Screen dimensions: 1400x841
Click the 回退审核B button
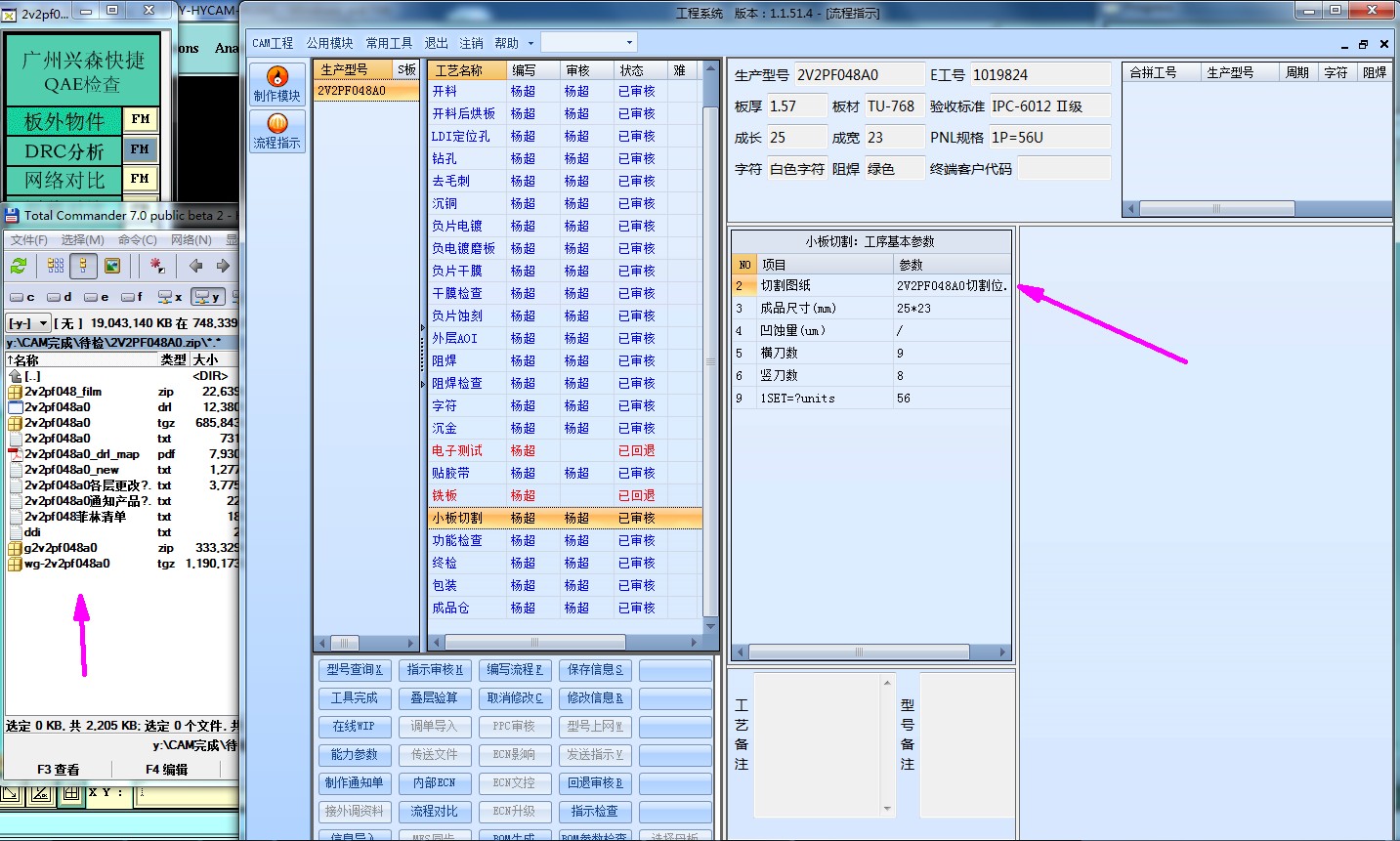point(595,783)
